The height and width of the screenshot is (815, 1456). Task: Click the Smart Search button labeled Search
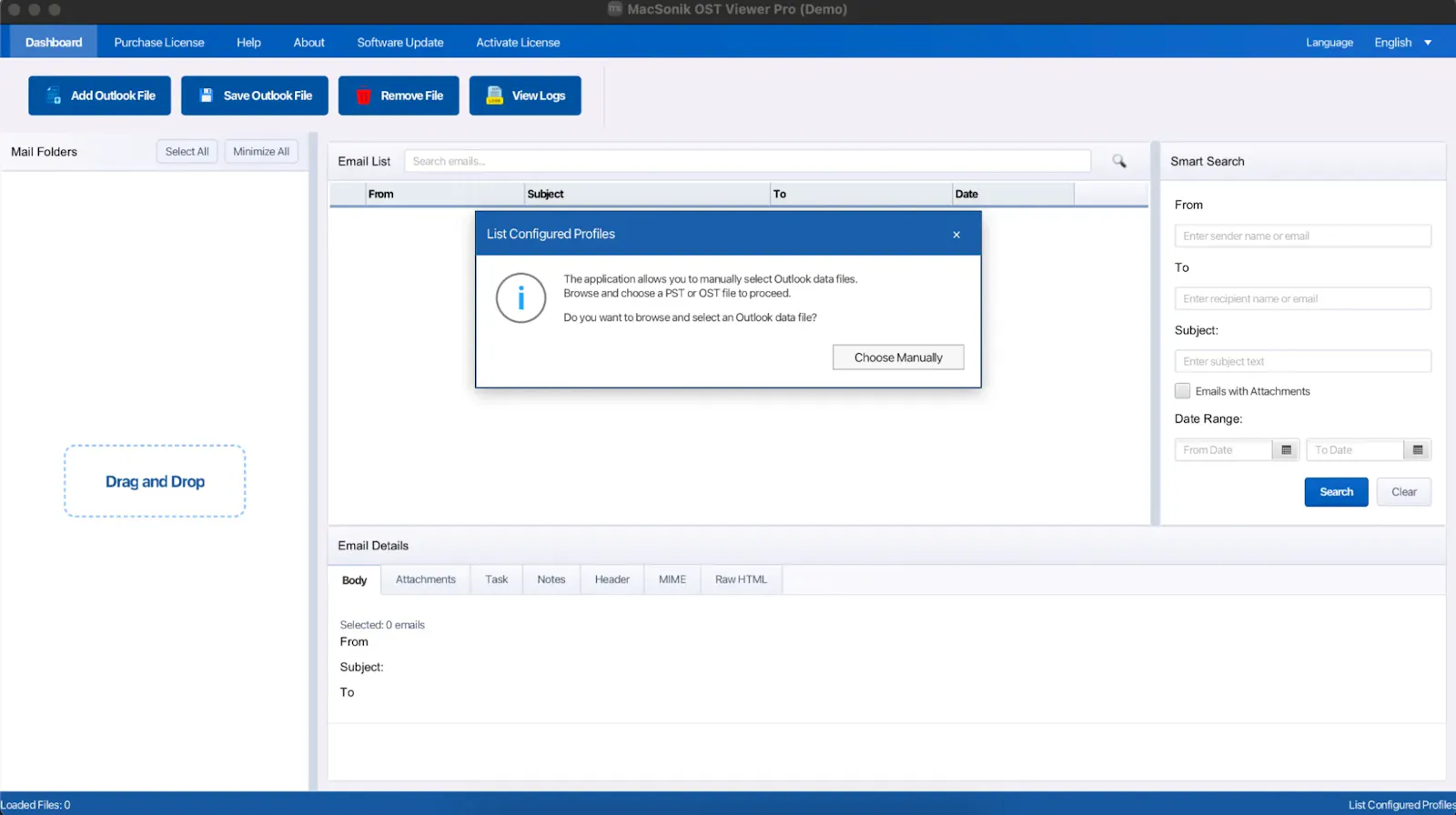1336,492
